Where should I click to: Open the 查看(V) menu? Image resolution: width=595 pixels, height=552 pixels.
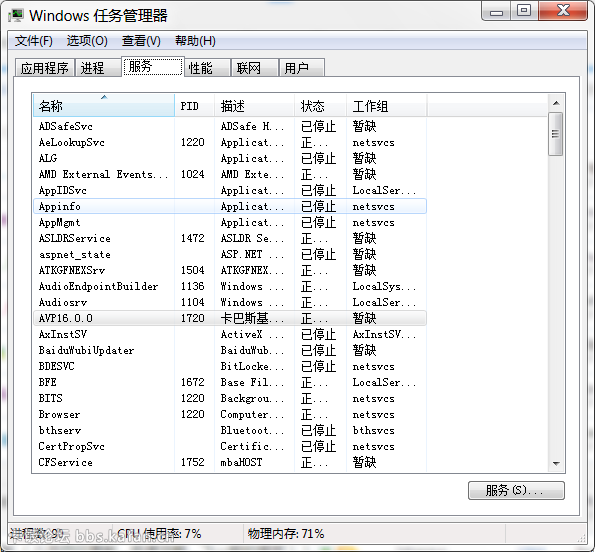(x=141, y=41)
